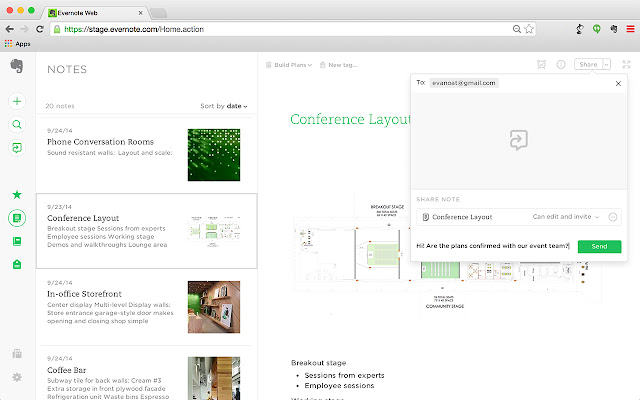Click Breakout stage heading text
The image size is (640, 400).
(318, 363)
